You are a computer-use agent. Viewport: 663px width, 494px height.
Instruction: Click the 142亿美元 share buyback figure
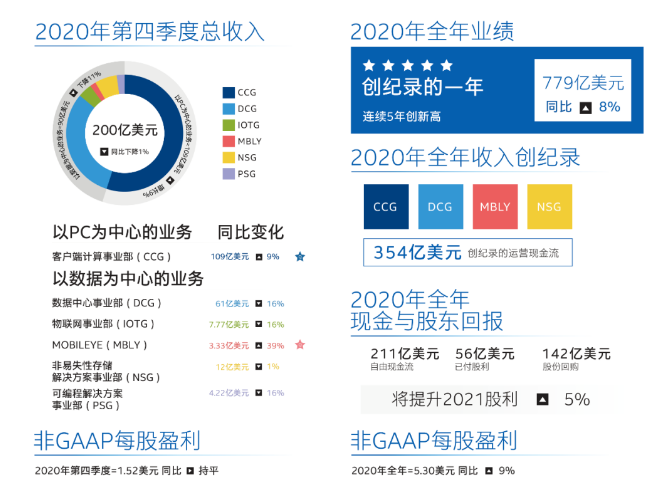576,354
